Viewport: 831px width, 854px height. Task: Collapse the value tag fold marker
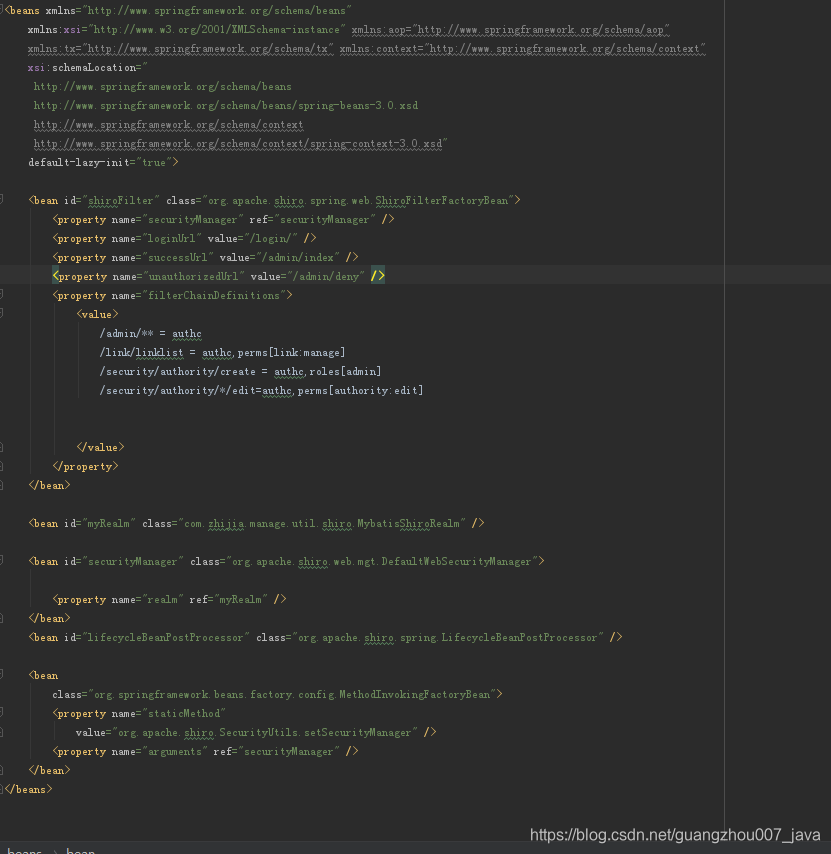(x=2, y=314)
